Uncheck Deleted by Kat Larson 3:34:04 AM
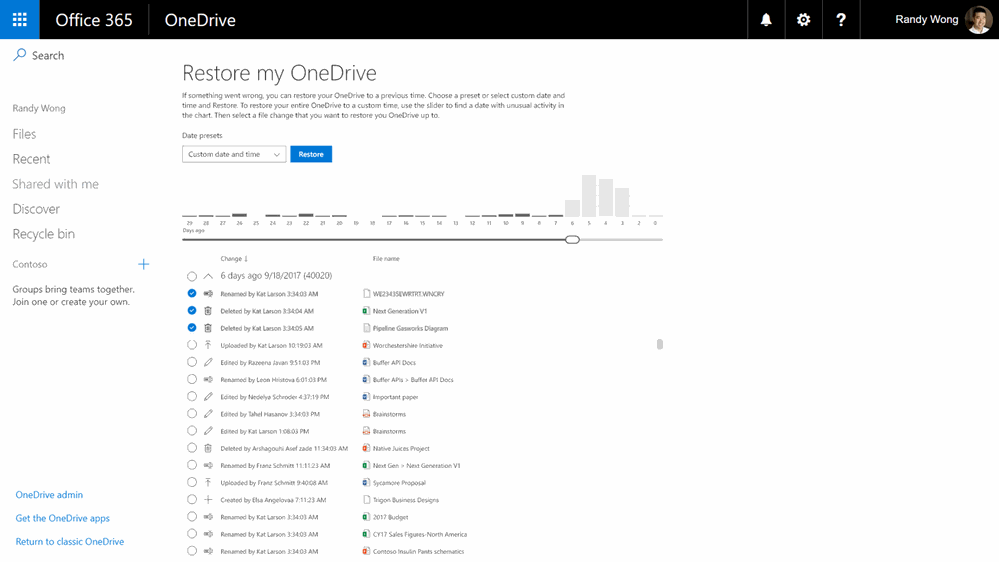Viewport: 999px width, 562px height. [192, 310]
